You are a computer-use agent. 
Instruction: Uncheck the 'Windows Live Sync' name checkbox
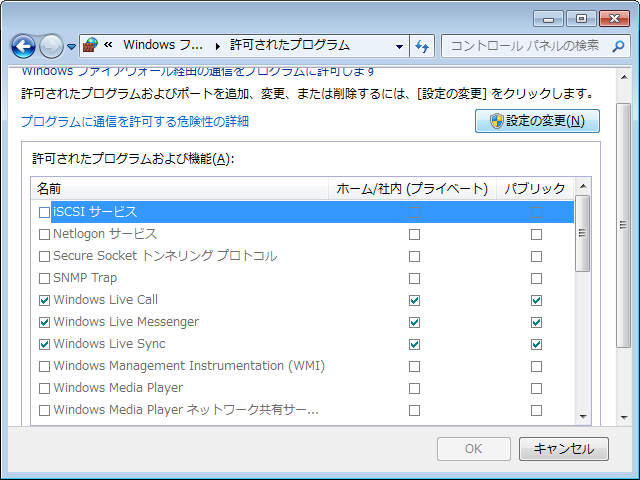pos(44,344)
